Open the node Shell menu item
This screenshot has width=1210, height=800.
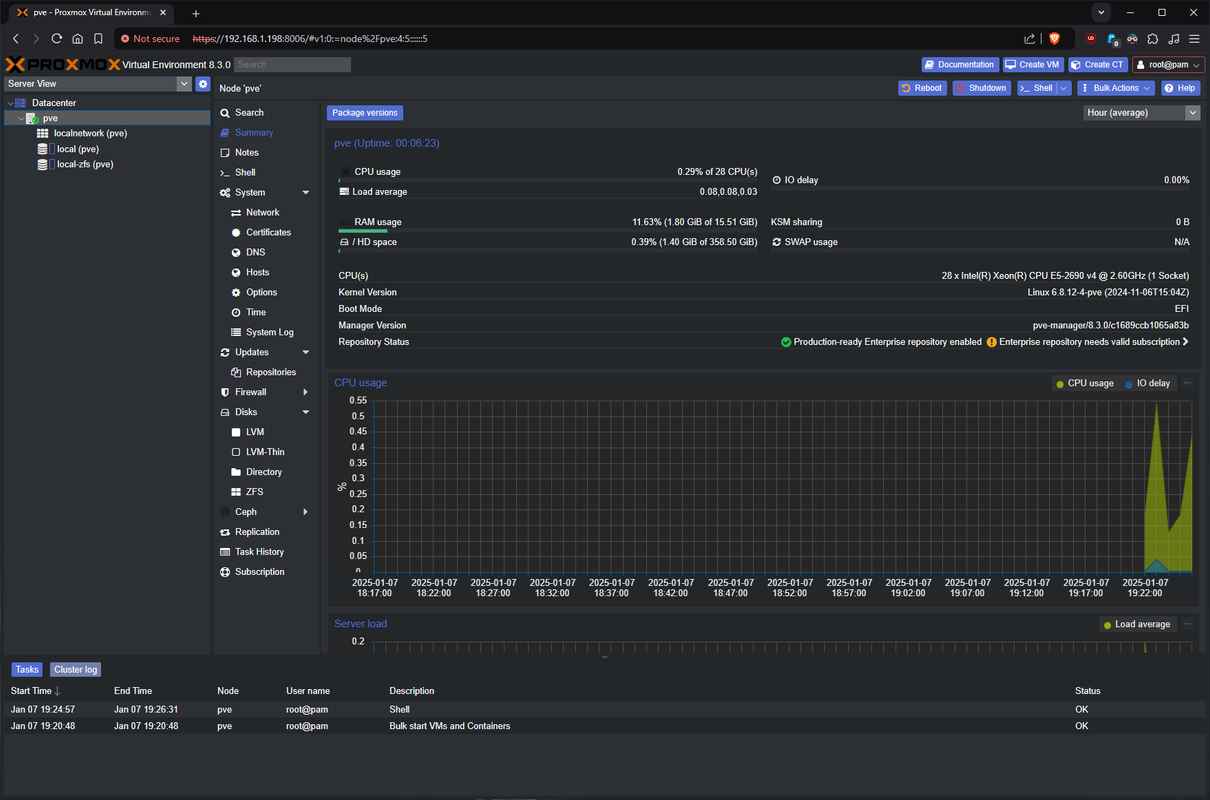(245, 173)
